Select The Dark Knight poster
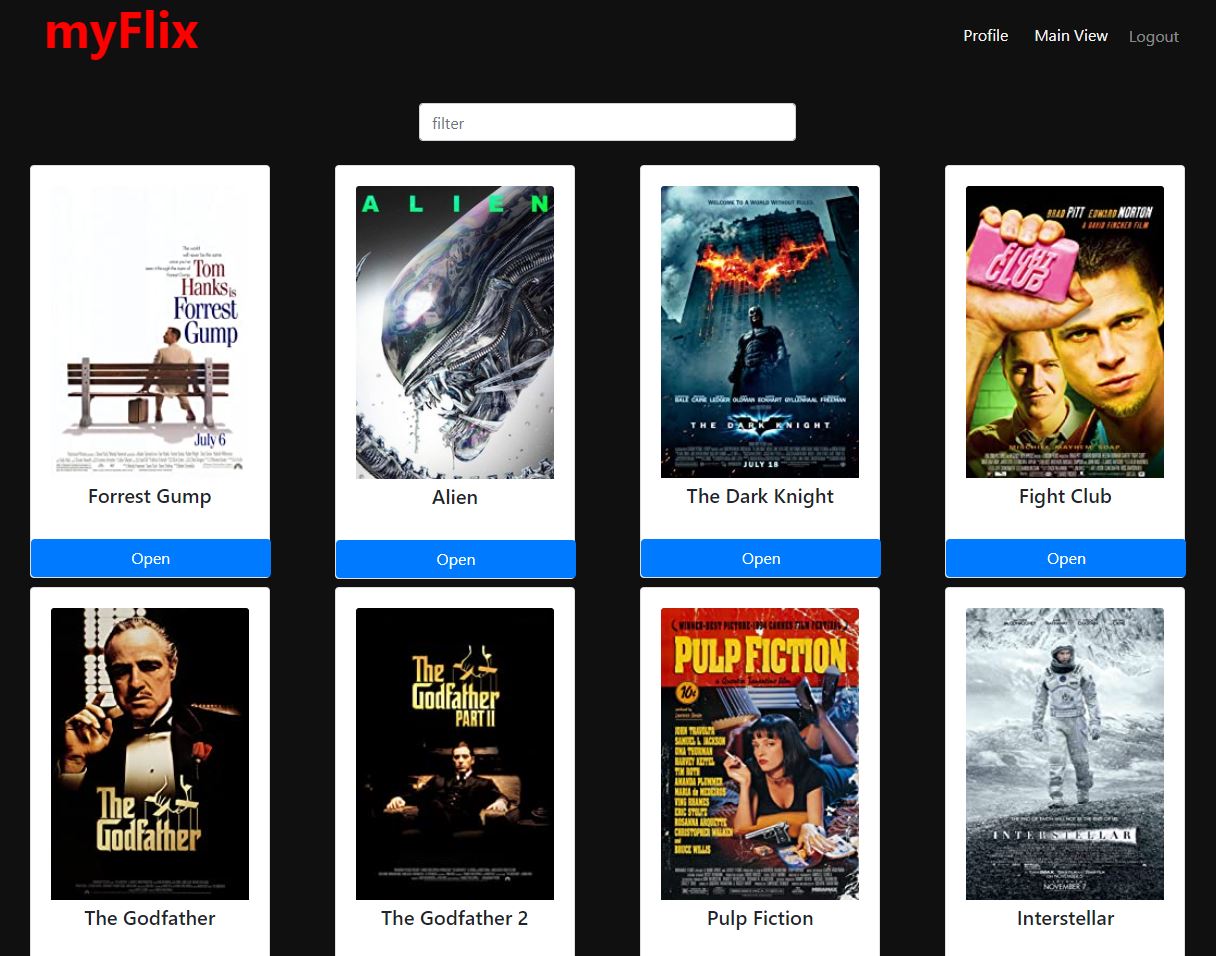Screen dimensions: 1216x956 tap(760, 331)
